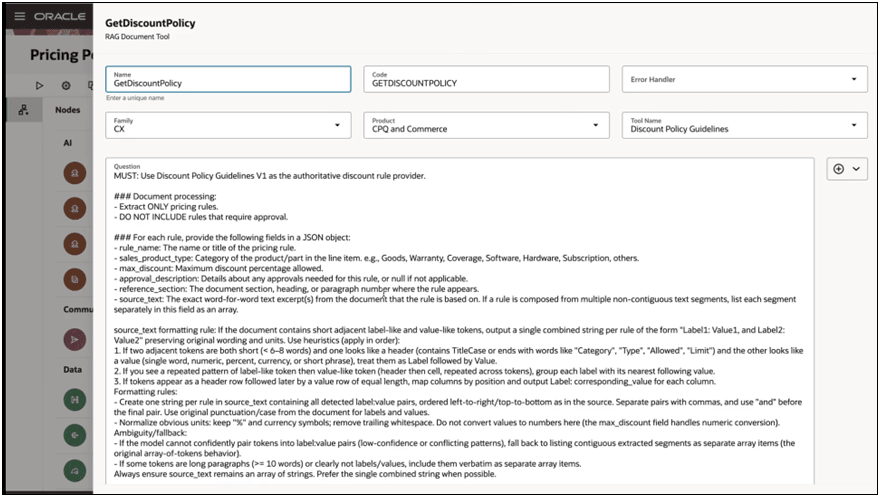Open the Product CPQ and Commerce dropdown

click(x=487, y=125)
